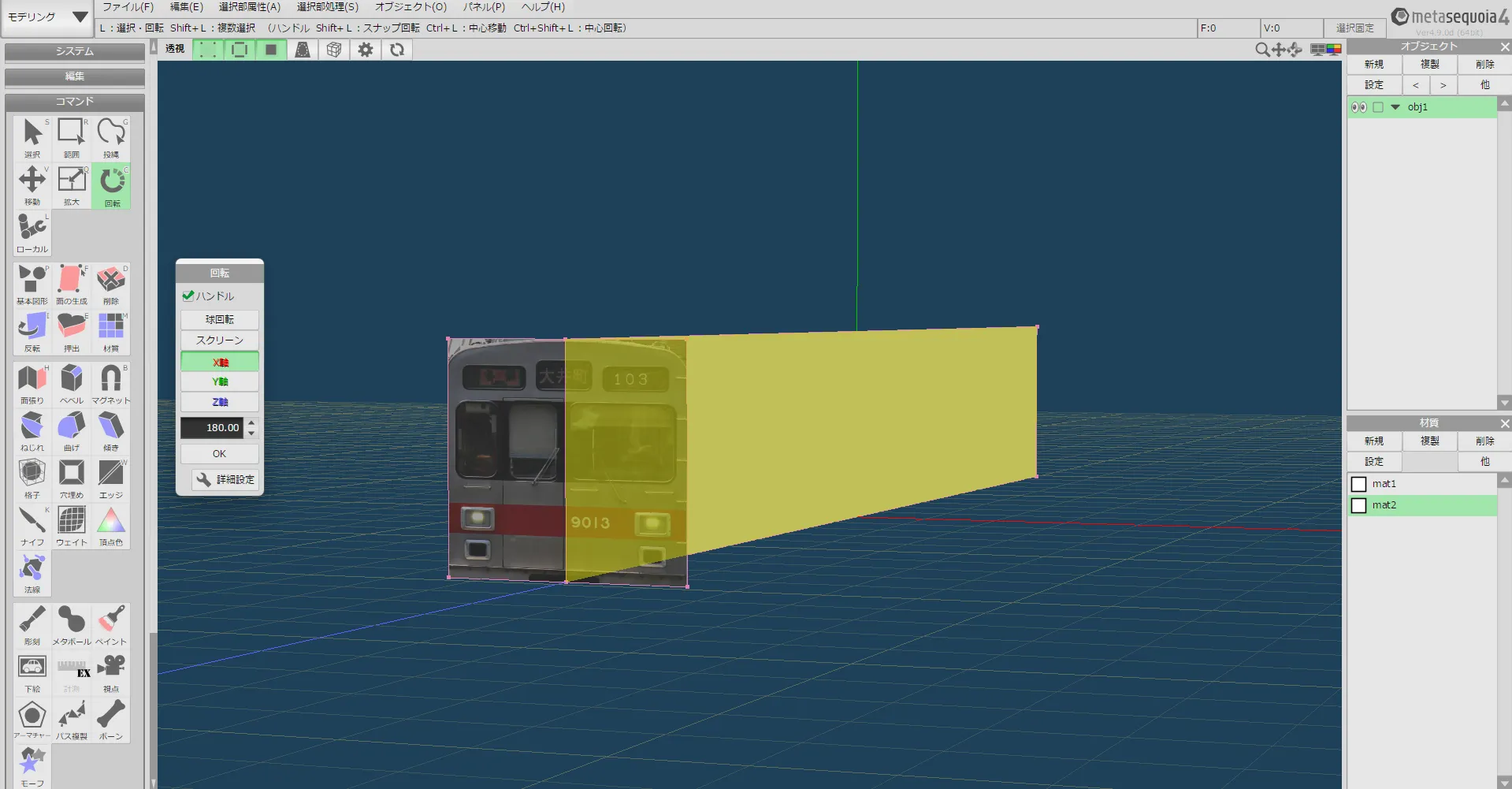This screenshot has width=1512, height=789.
Task: Activate the Extrude (押出) tool
Action: 72,330
